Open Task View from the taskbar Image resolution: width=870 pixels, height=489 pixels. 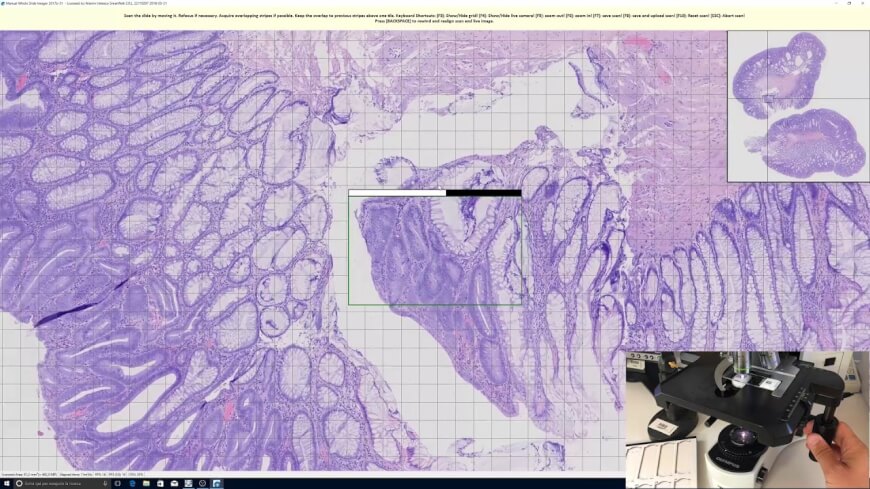tap(118, 483)
